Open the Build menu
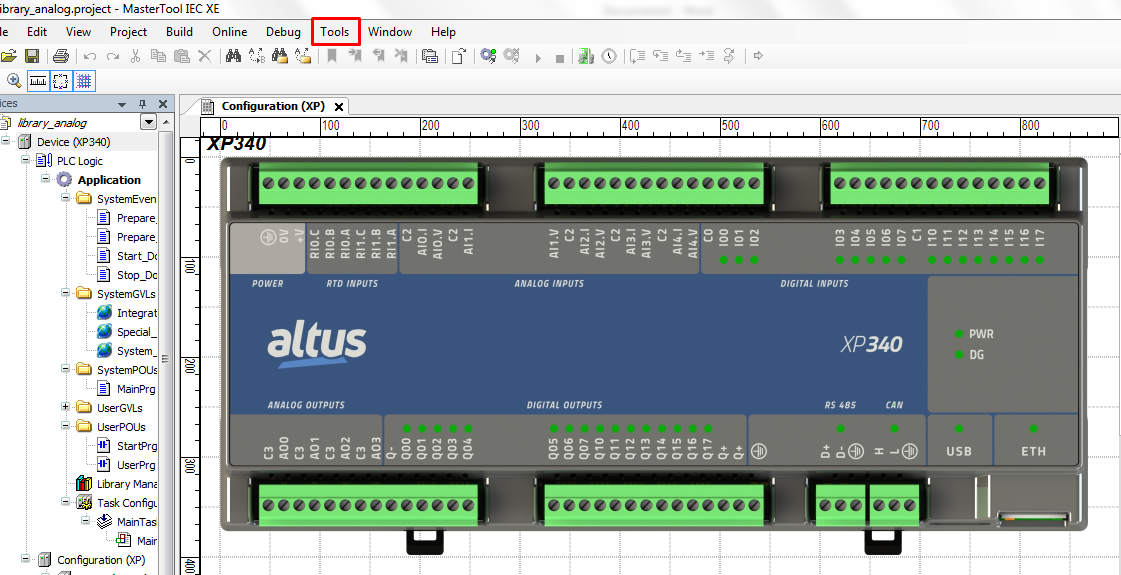Image resolution: width=1121 pixels, height=575 pixels. pos(179,31)
